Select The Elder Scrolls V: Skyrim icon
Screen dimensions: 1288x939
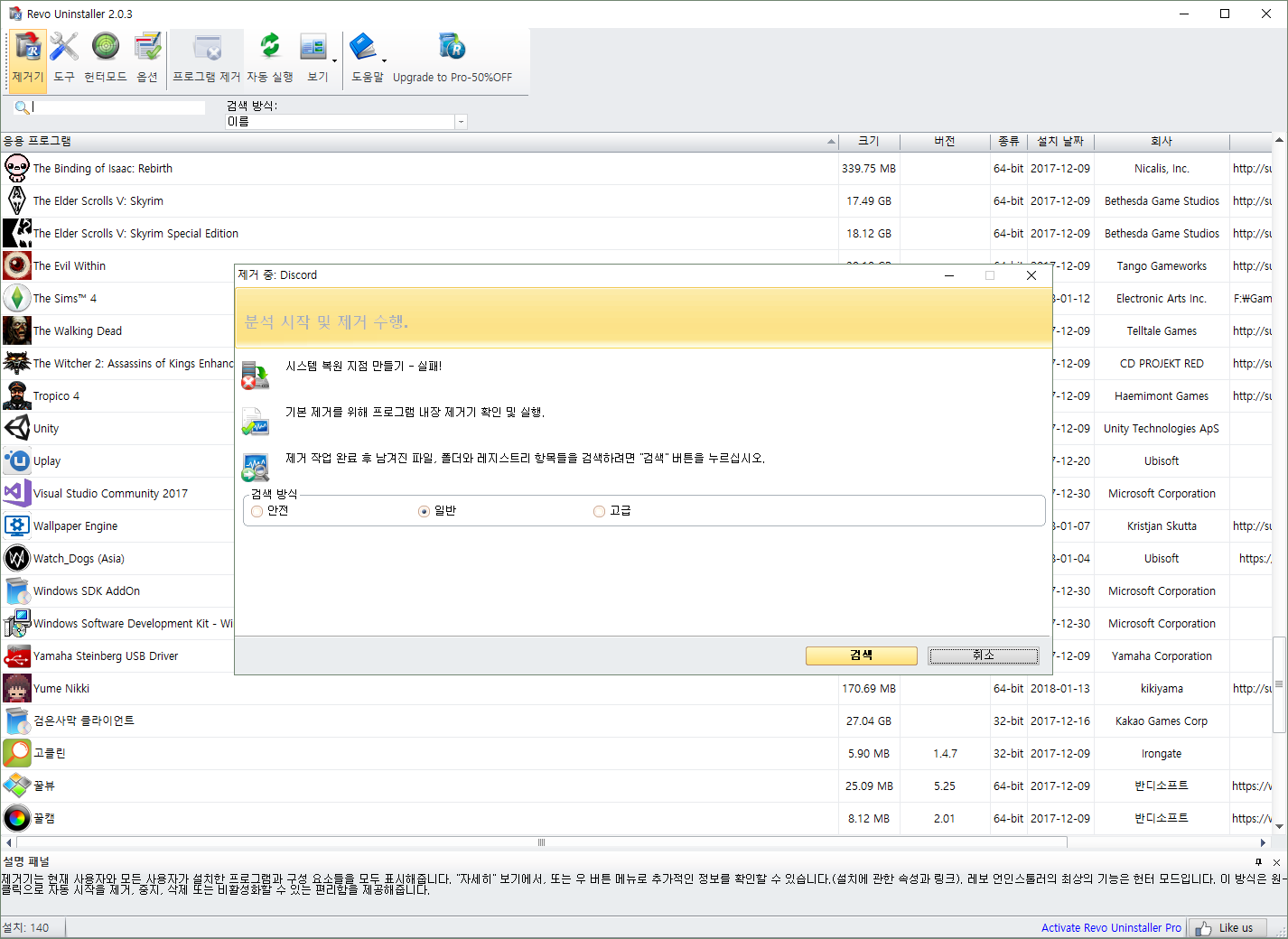[x=17, y=200]
